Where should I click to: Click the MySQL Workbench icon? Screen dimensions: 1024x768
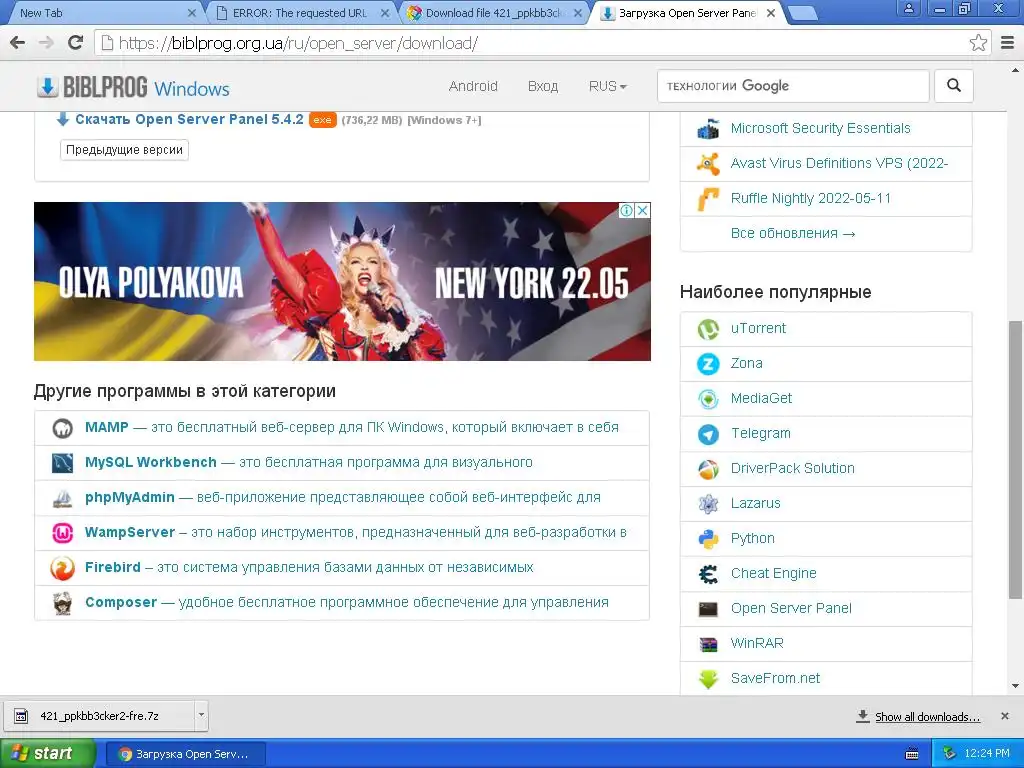(x=62, y=463)
